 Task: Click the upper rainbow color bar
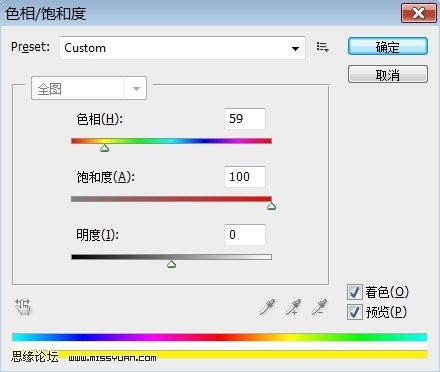[219, 337]
